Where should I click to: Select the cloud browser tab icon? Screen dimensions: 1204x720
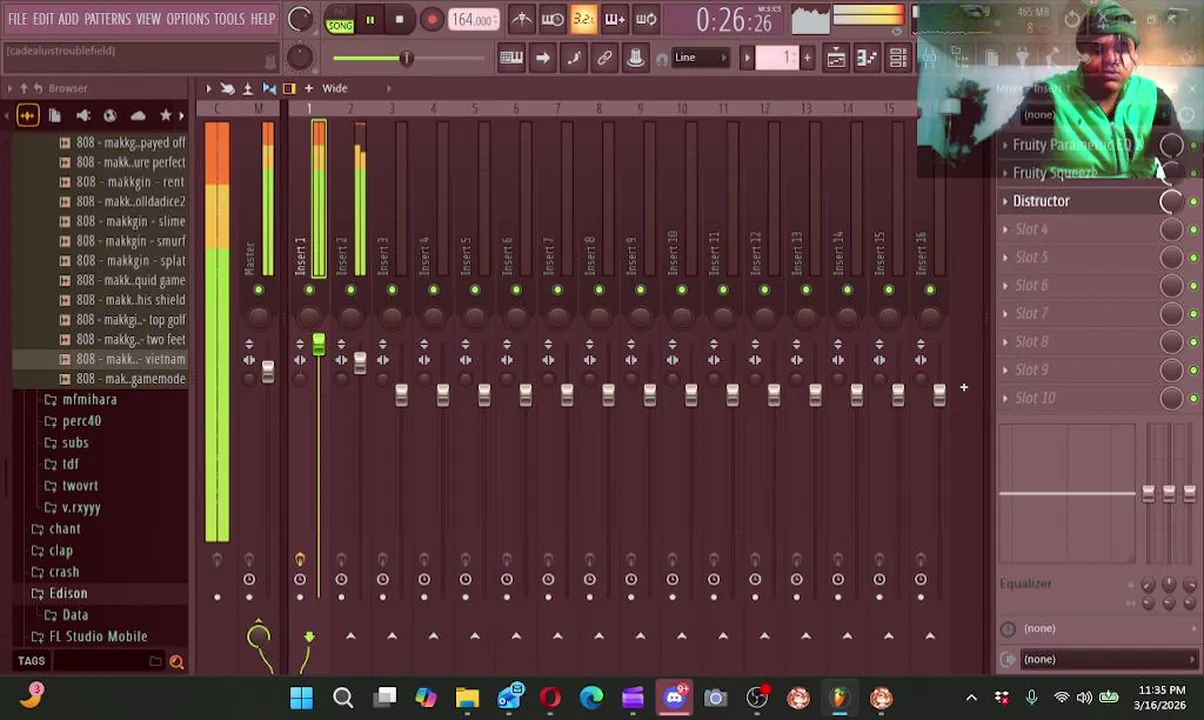[138, 116]
